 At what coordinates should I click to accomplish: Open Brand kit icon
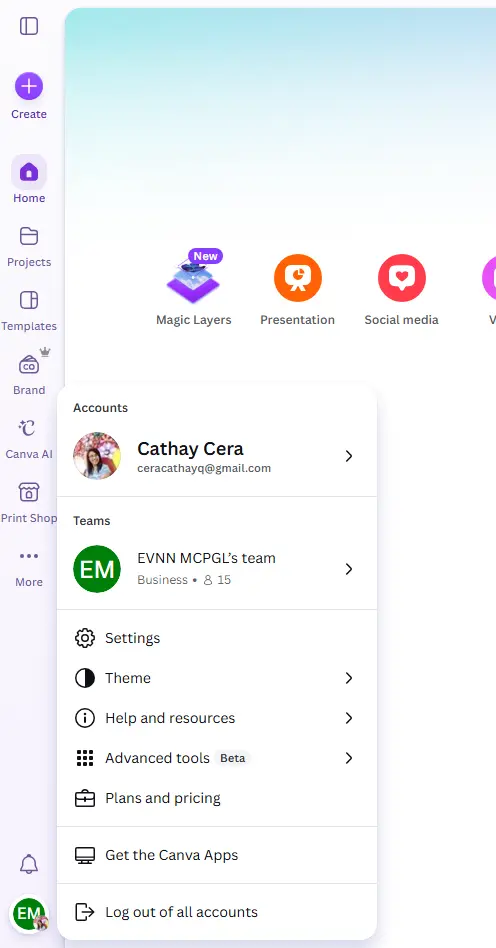29,365
